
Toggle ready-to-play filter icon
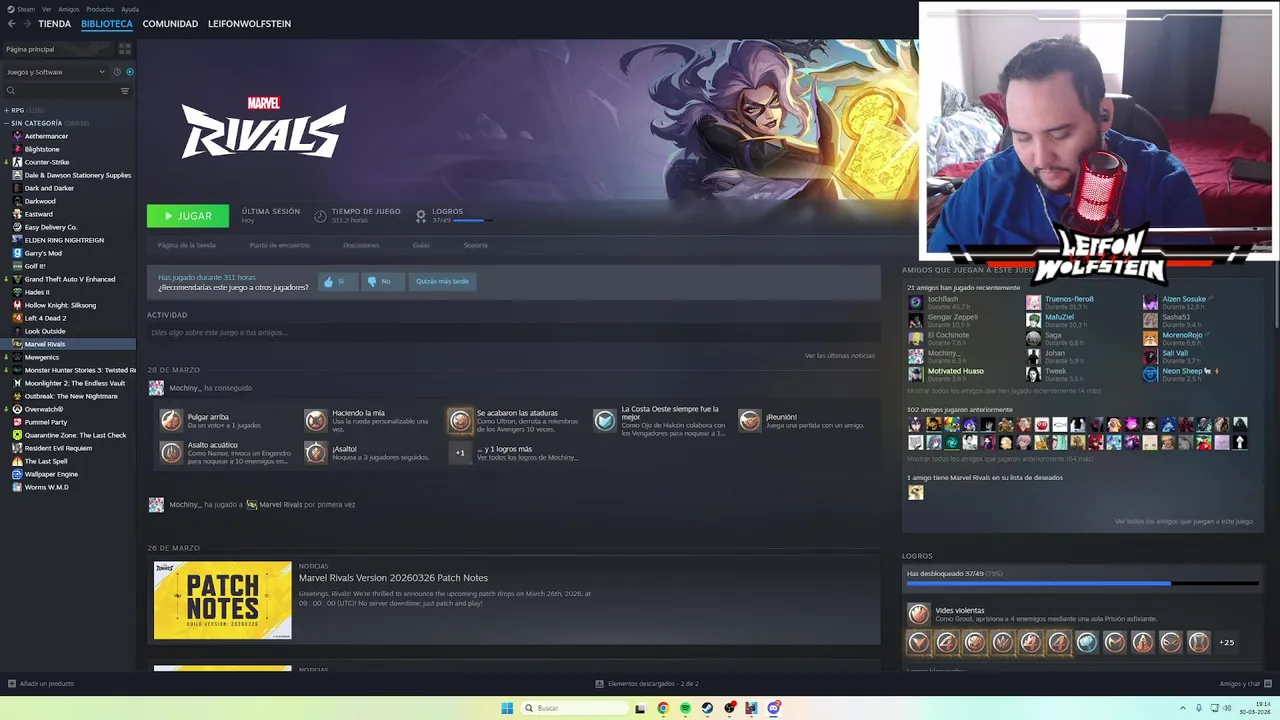[129, 72]
